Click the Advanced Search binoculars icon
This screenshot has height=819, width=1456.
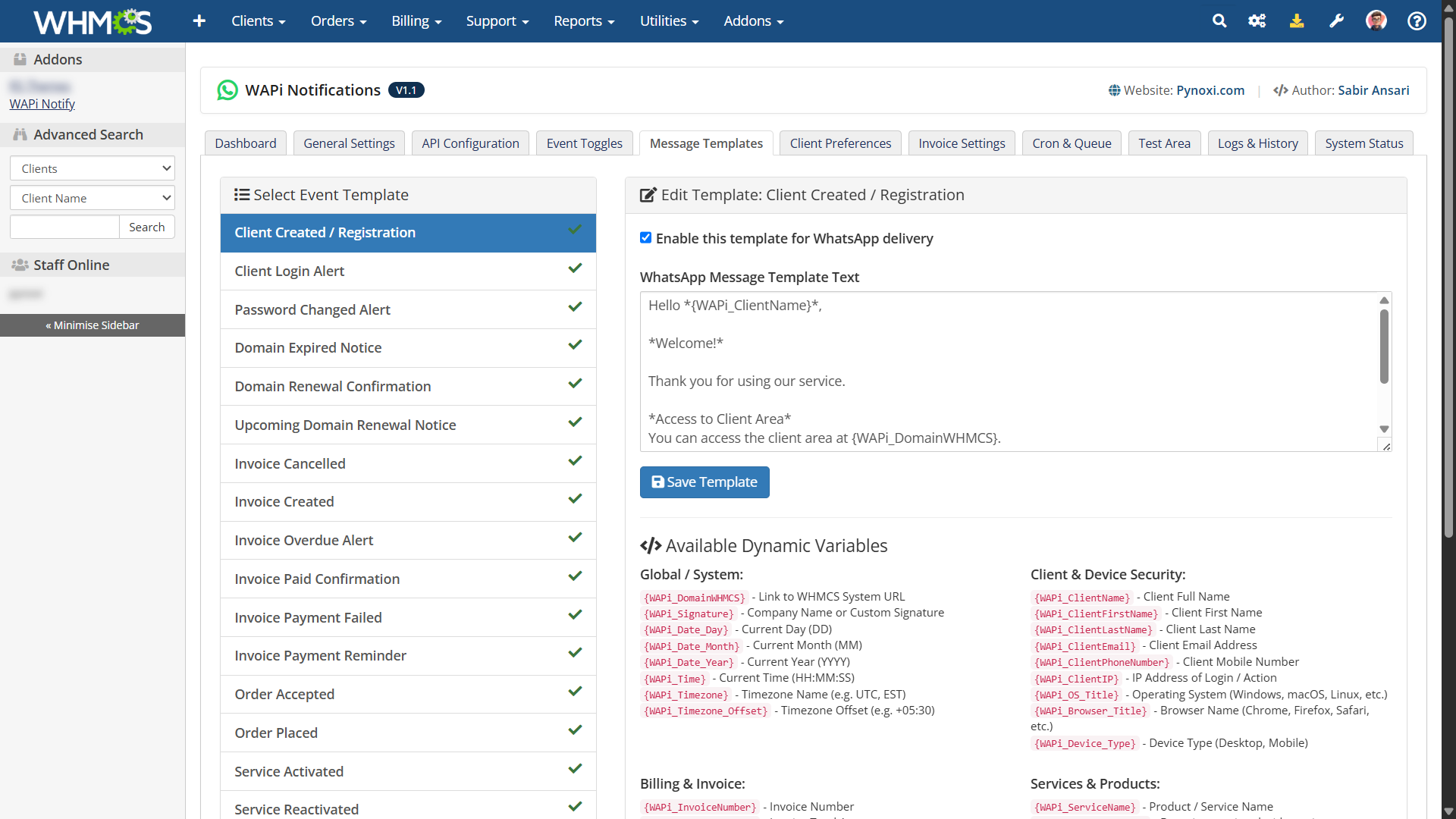20,134
